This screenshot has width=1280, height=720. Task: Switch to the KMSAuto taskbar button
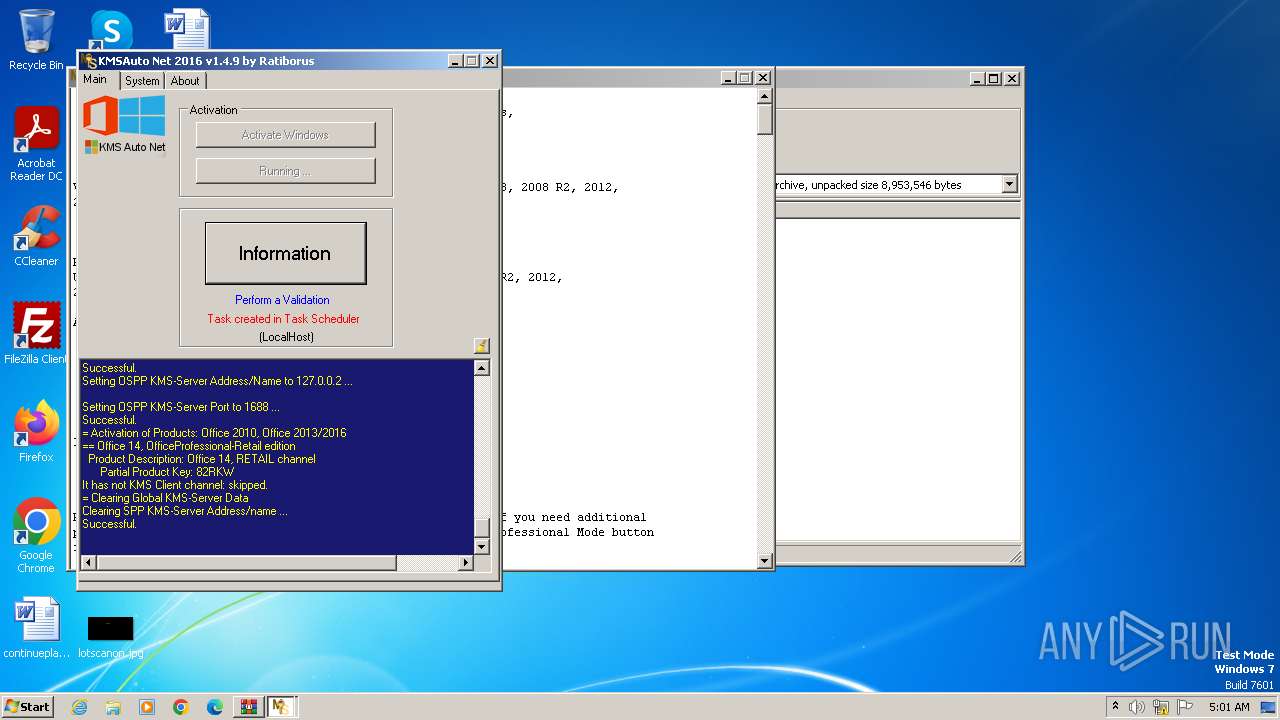tap(281, 707)
